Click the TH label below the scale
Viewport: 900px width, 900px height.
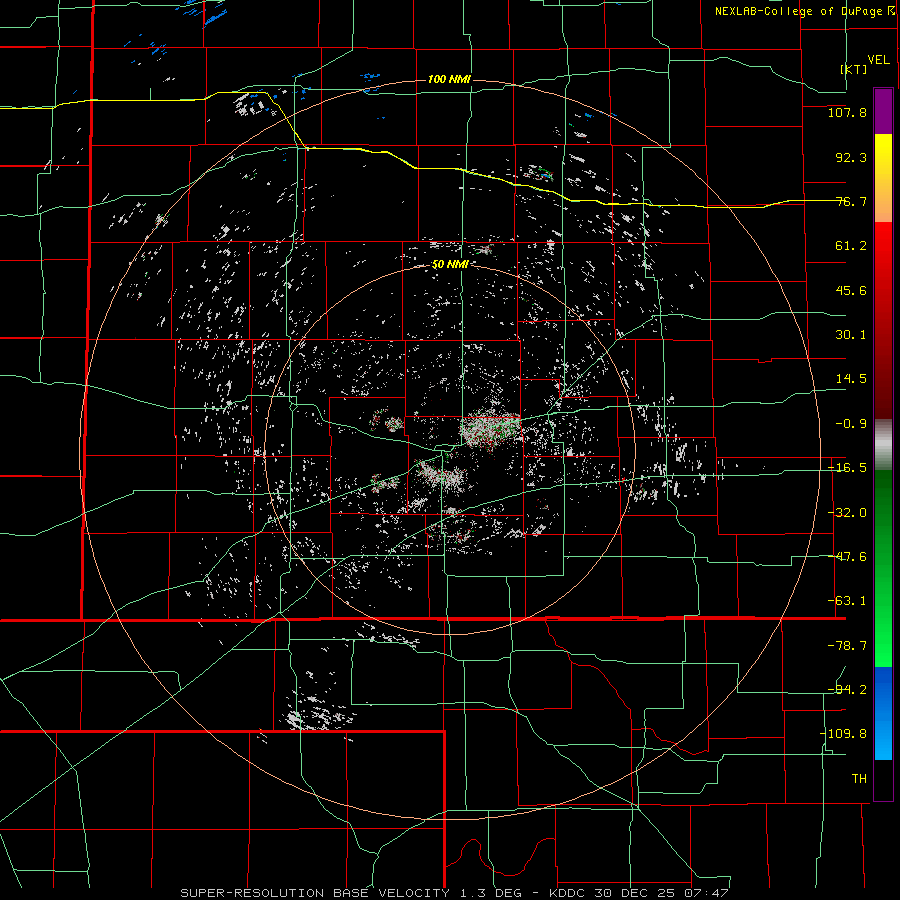coord(859,779)
